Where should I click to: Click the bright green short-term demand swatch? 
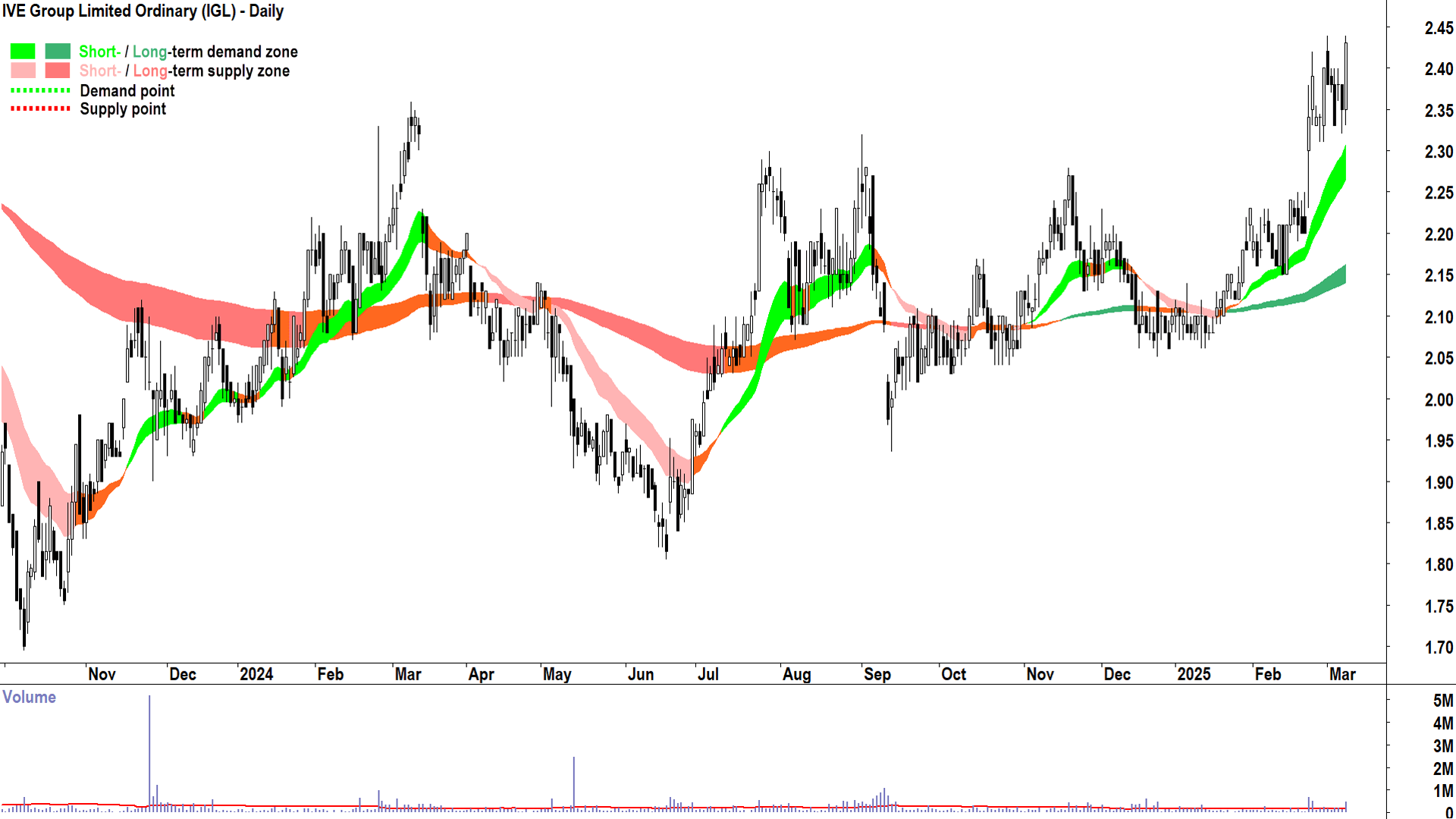click(23, 52)
